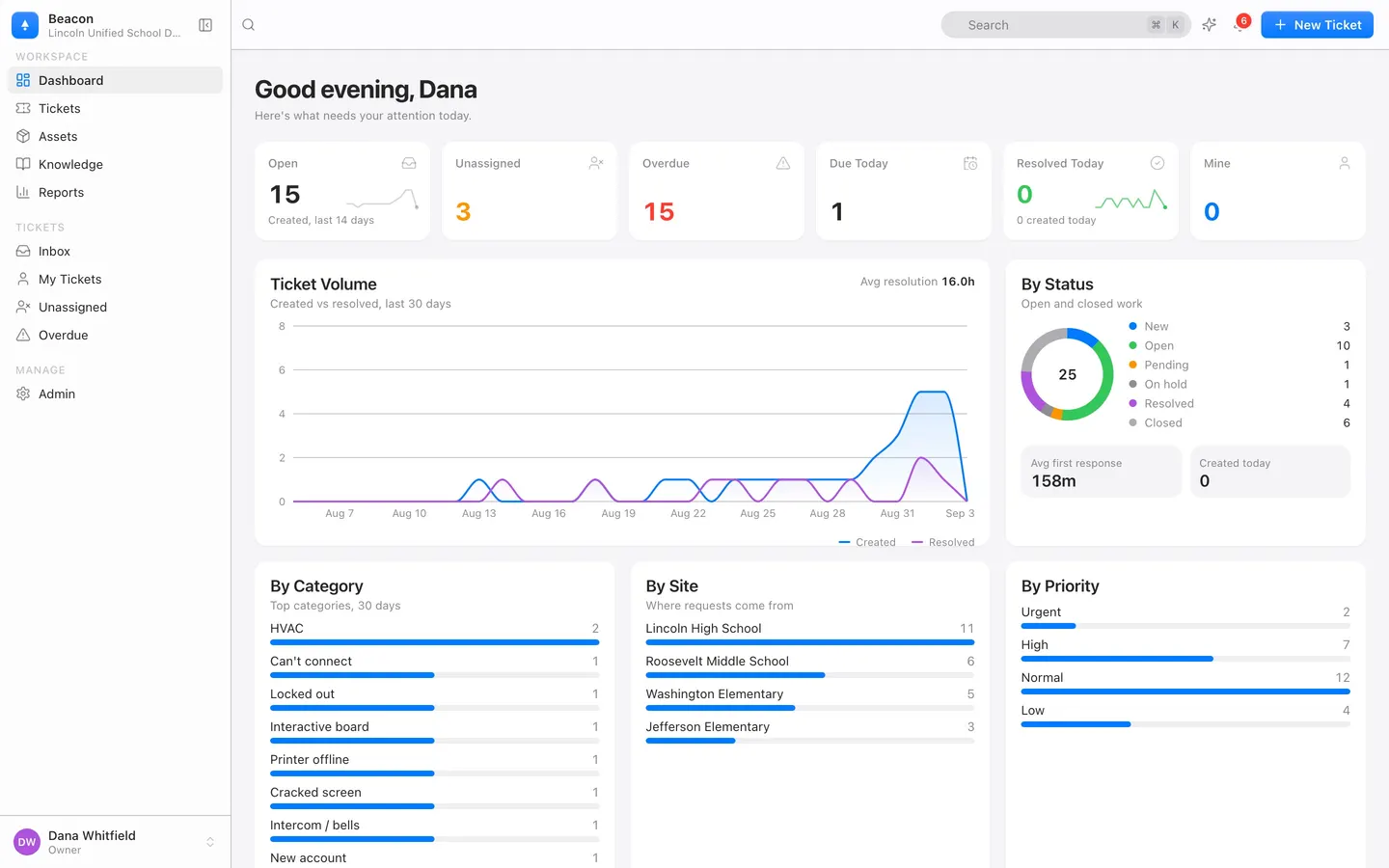Image resolution: width=1389 pixels, height=868 pixels.
Task: Click the Printer offline category row
Action: (435, 766)
